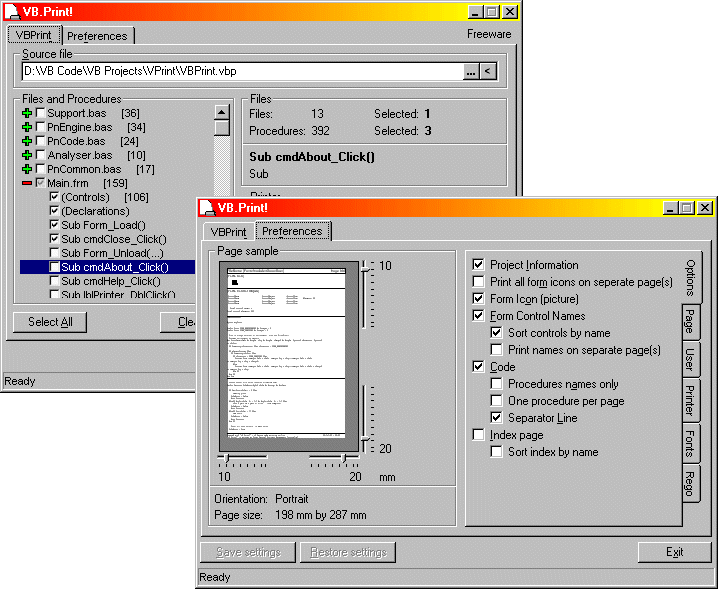
Task: Check Sub Form_Unload(...) checkbox
Action: point(54,253)
